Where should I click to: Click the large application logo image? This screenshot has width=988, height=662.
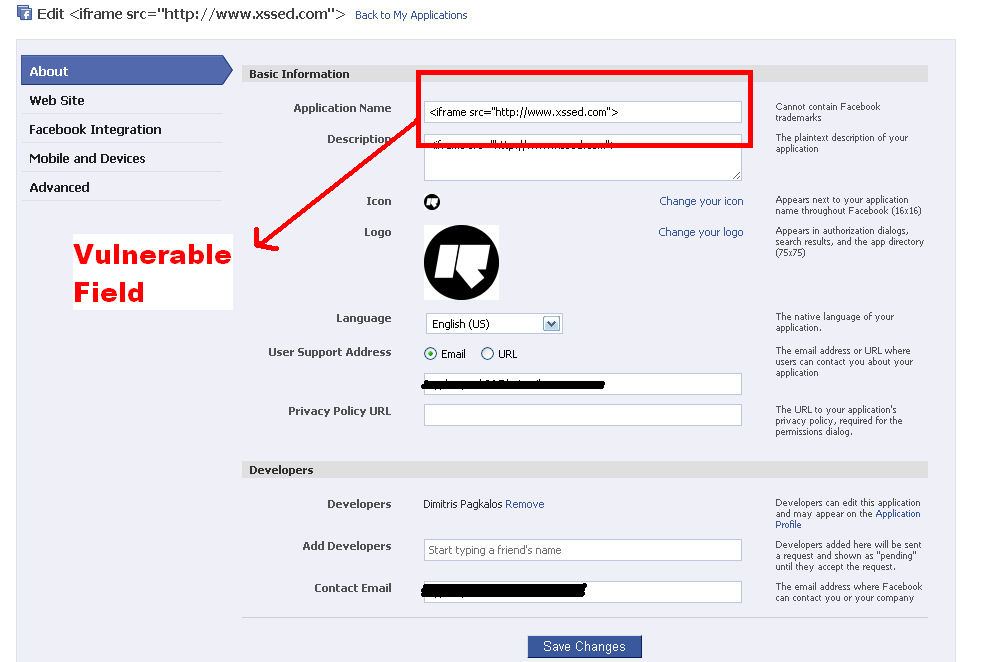tap(461, 263)
